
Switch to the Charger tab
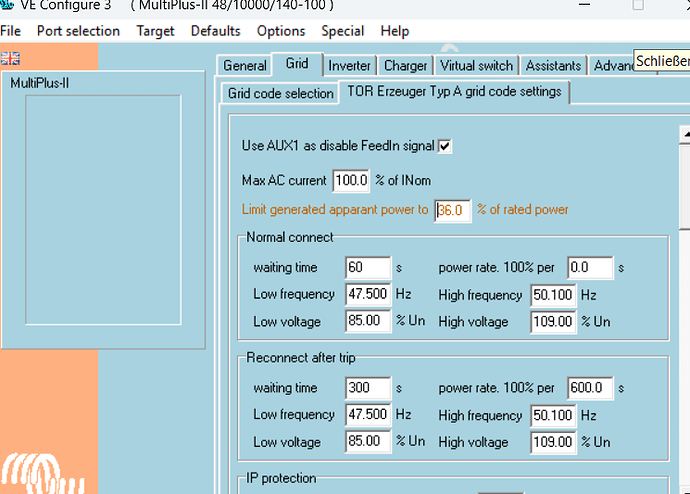click(x=405, y=66)
